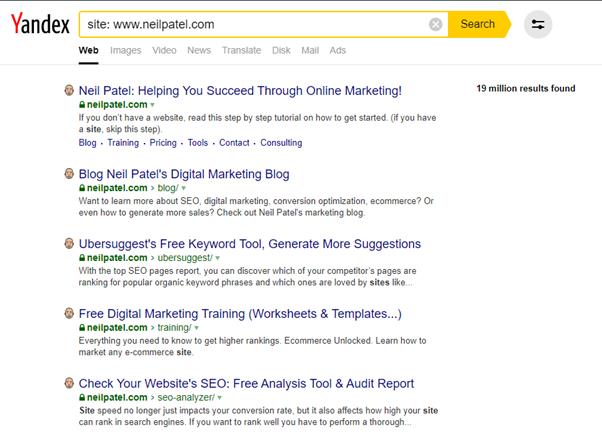Click favicon beside Ubersuggest result
Screen dimensions: 602x444
coord(69,244)
